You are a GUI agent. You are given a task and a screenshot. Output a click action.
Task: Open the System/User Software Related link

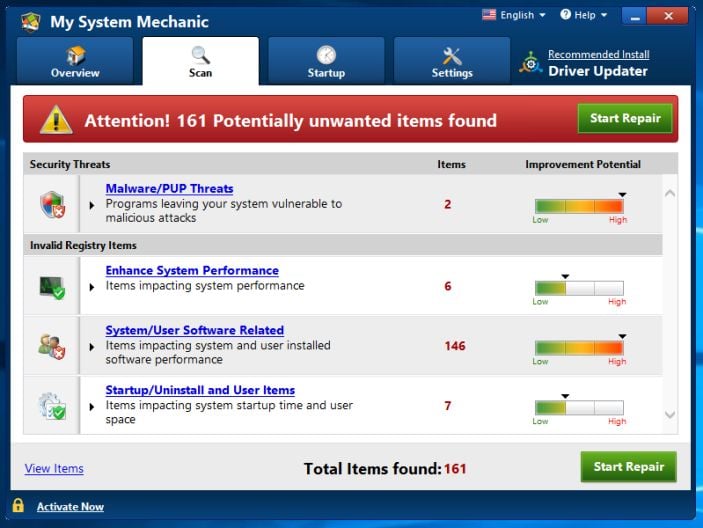pyautogui.click(x=195, y=330)
